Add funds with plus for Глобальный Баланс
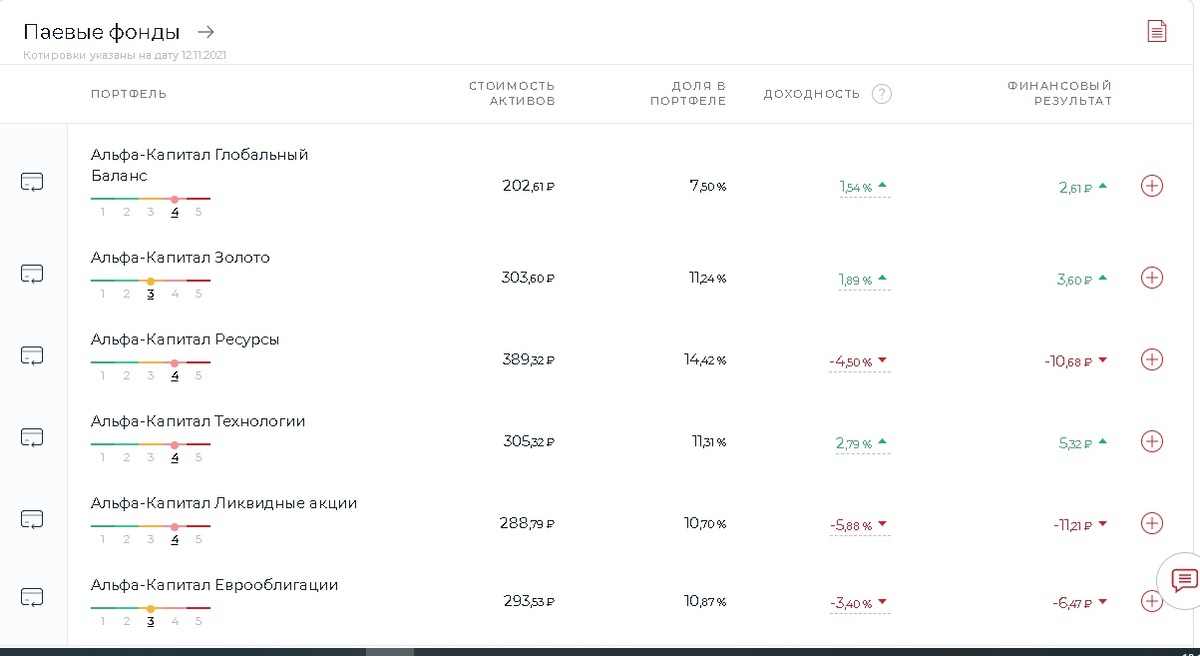 tap(1152, 186)
